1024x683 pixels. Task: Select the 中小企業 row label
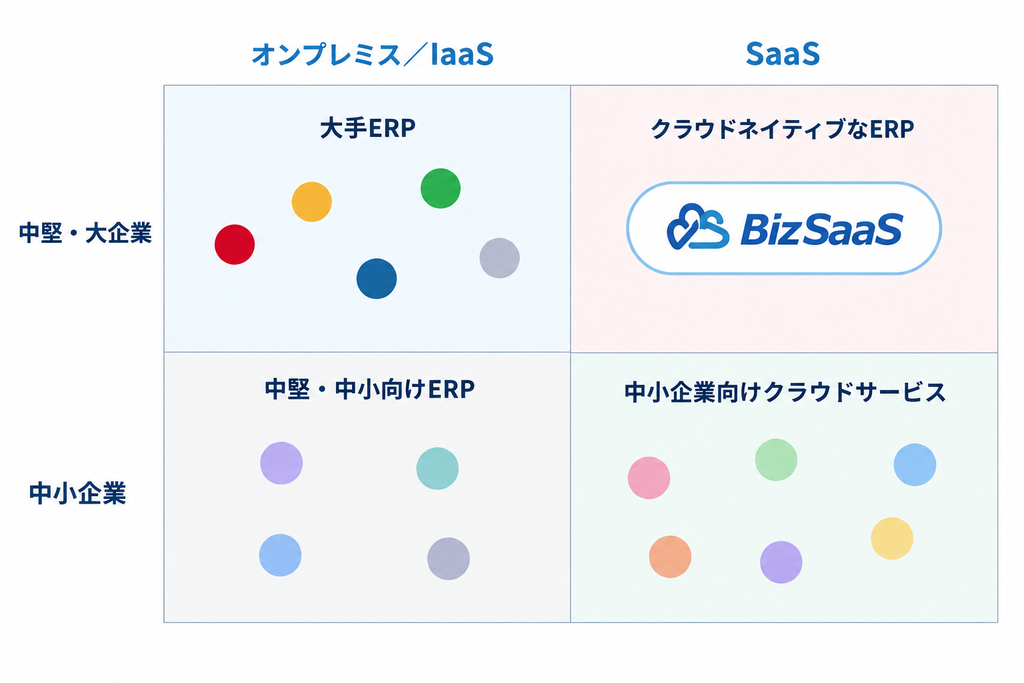(x=78, y=493)
